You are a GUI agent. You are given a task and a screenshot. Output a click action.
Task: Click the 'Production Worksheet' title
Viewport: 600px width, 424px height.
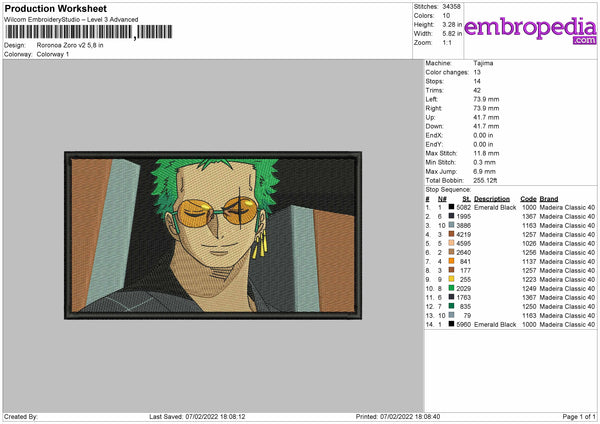point(55,9)
